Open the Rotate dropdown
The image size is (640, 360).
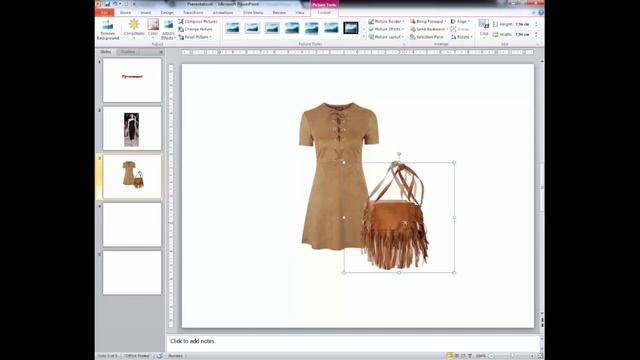point(462,37)
